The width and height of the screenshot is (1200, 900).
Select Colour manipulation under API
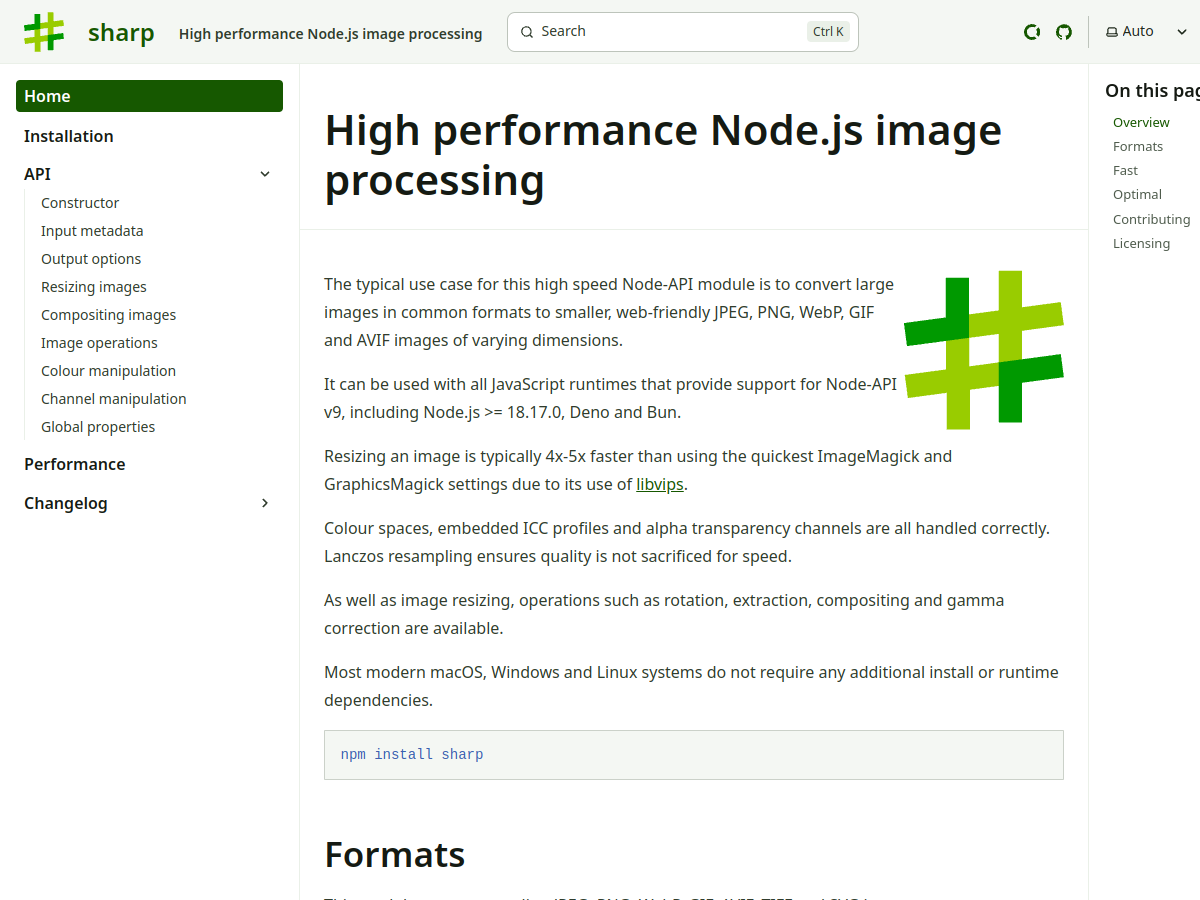tap(108, 370)
